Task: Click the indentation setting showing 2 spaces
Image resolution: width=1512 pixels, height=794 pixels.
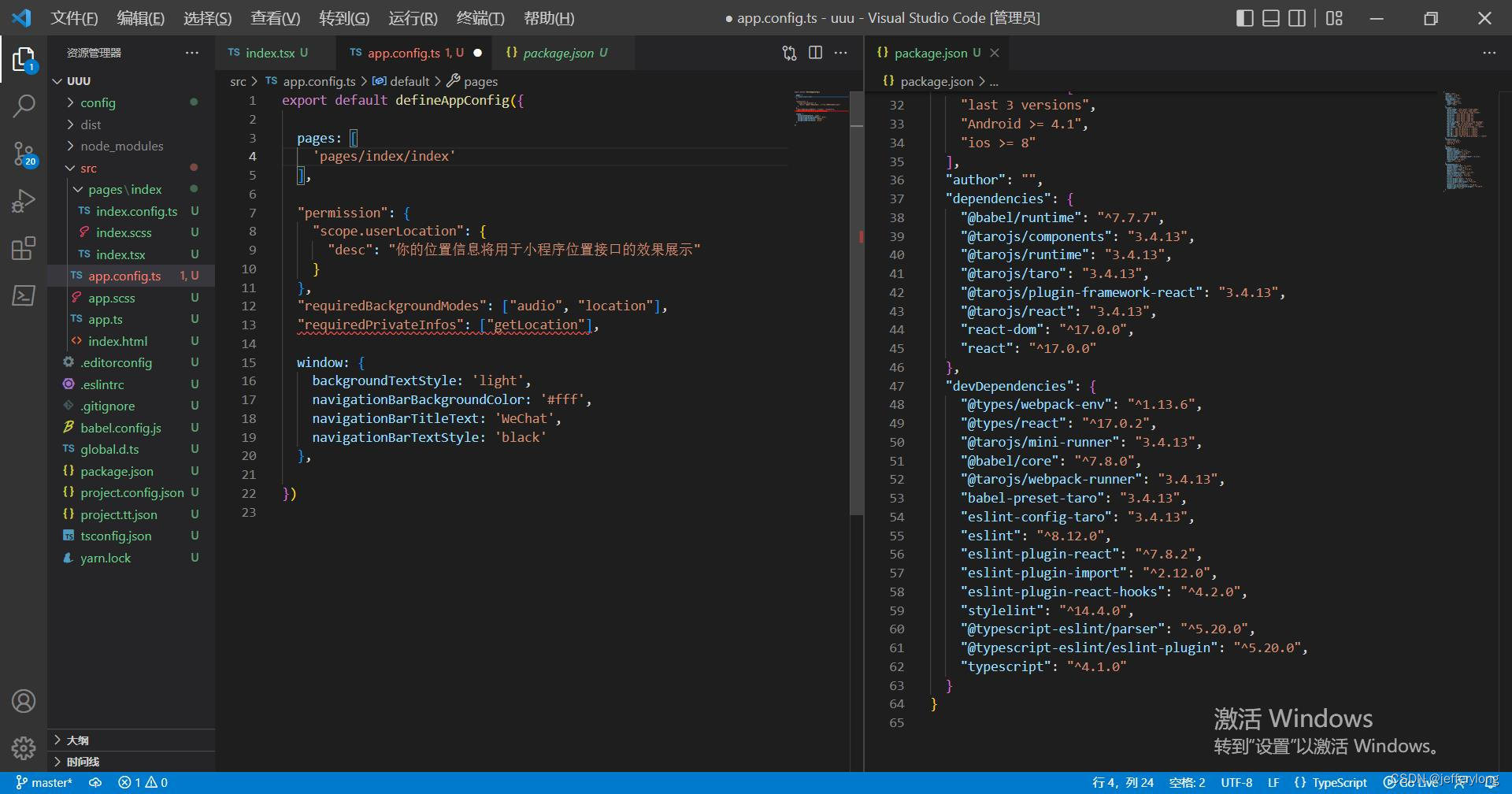Action: pos(1187,782)
